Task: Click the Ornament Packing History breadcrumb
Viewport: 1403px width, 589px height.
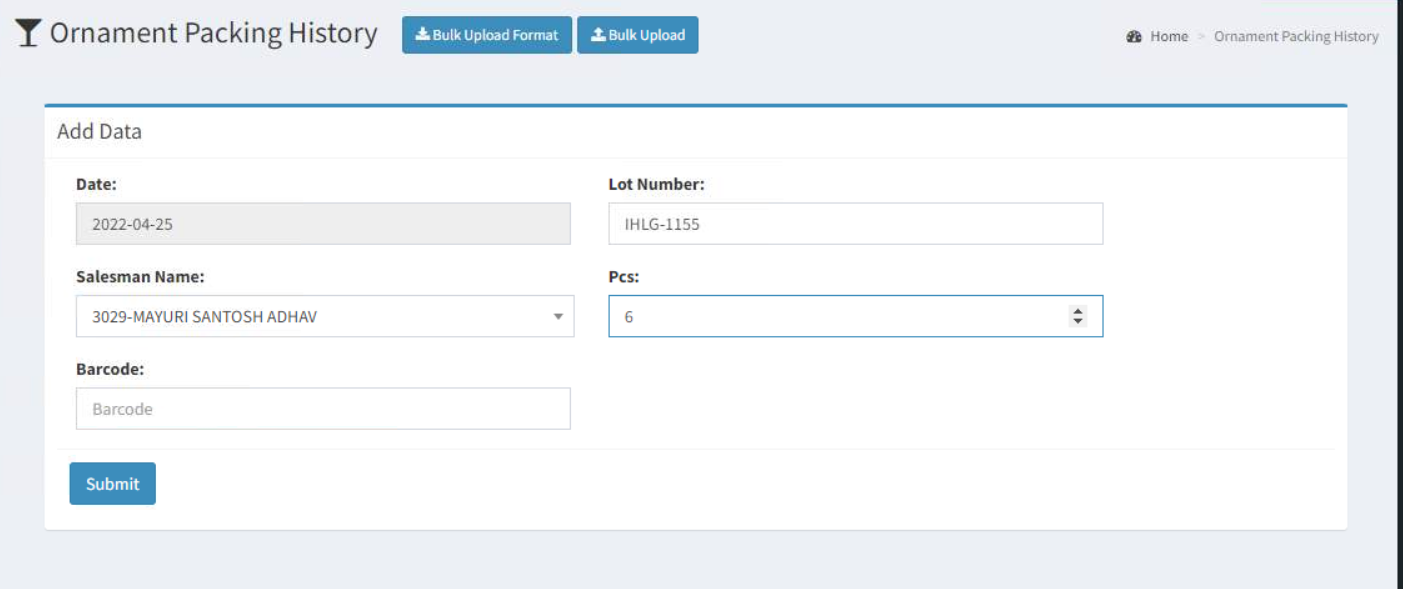Action: pyautogui.click(x=1296, y=36)
